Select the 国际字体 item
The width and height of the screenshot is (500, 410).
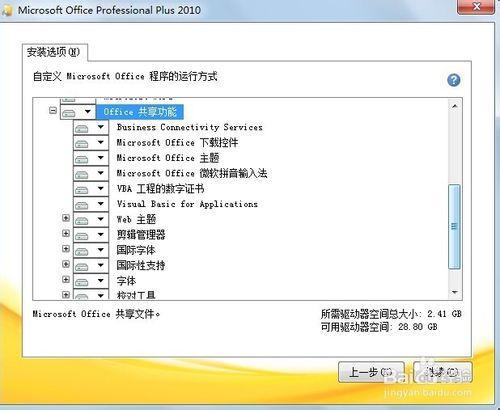click(x=136, y=250)
